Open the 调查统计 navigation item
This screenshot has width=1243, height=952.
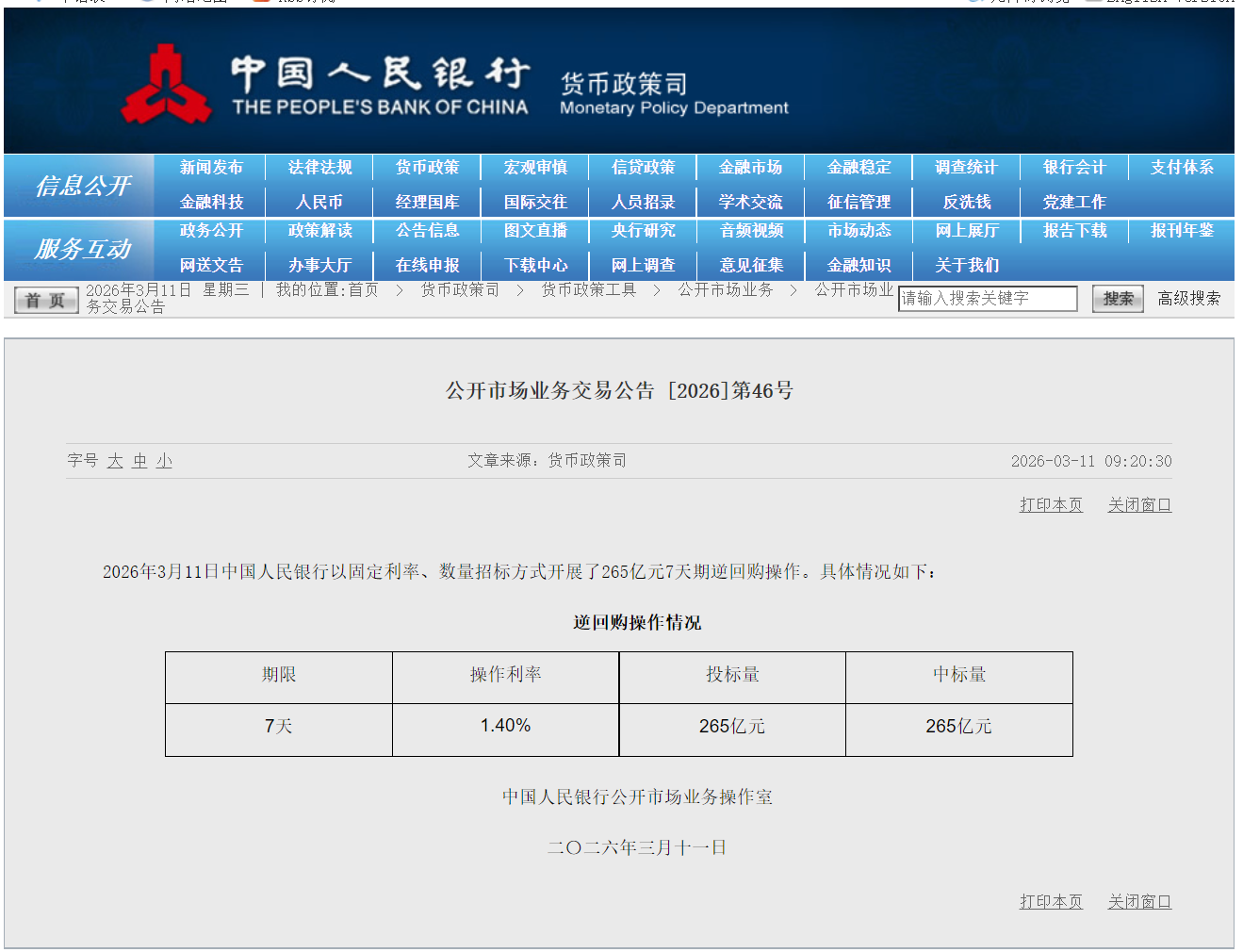click(x=966, y=168)
